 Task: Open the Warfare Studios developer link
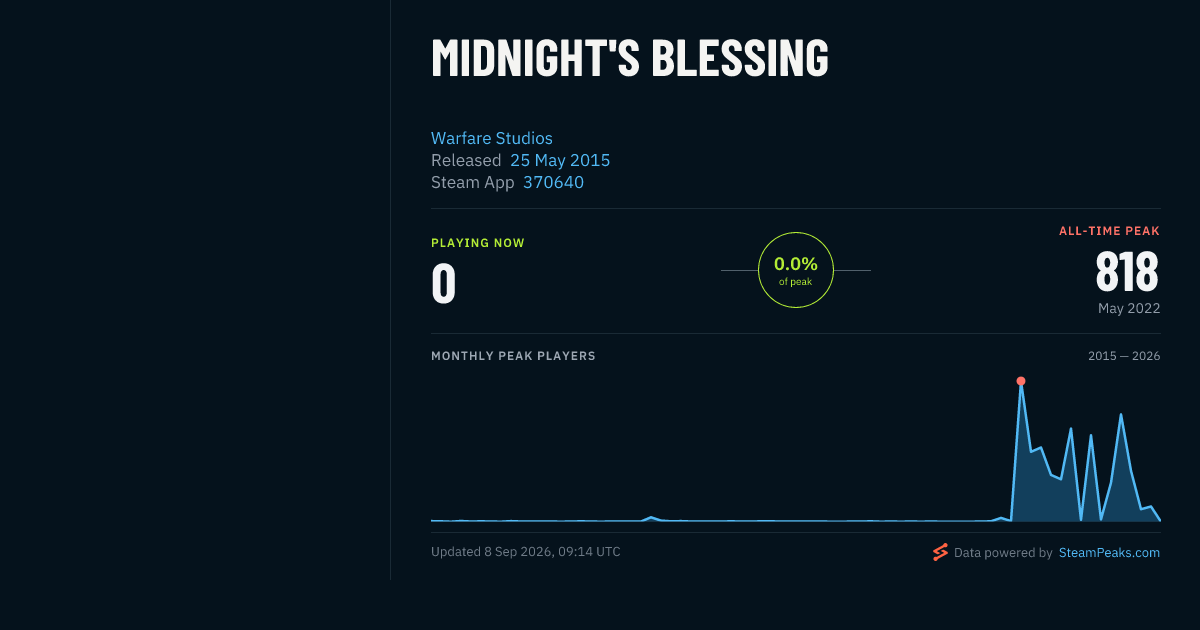tap(491, 138)
